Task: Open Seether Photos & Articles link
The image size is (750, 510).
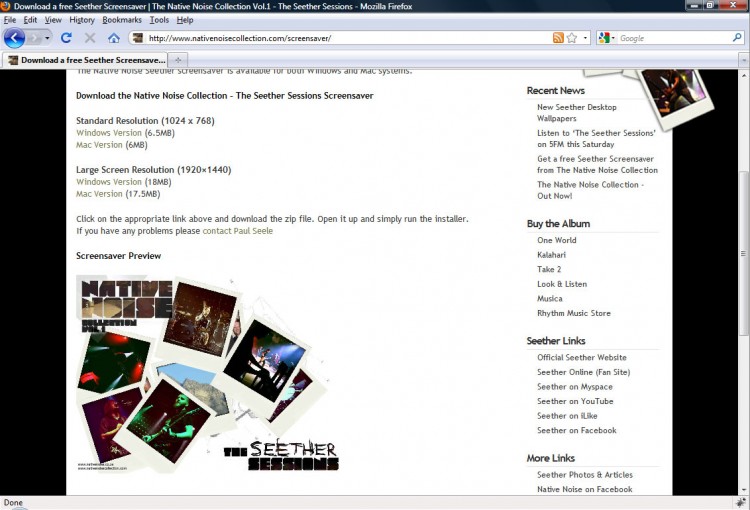Action: tap(585, 475)
